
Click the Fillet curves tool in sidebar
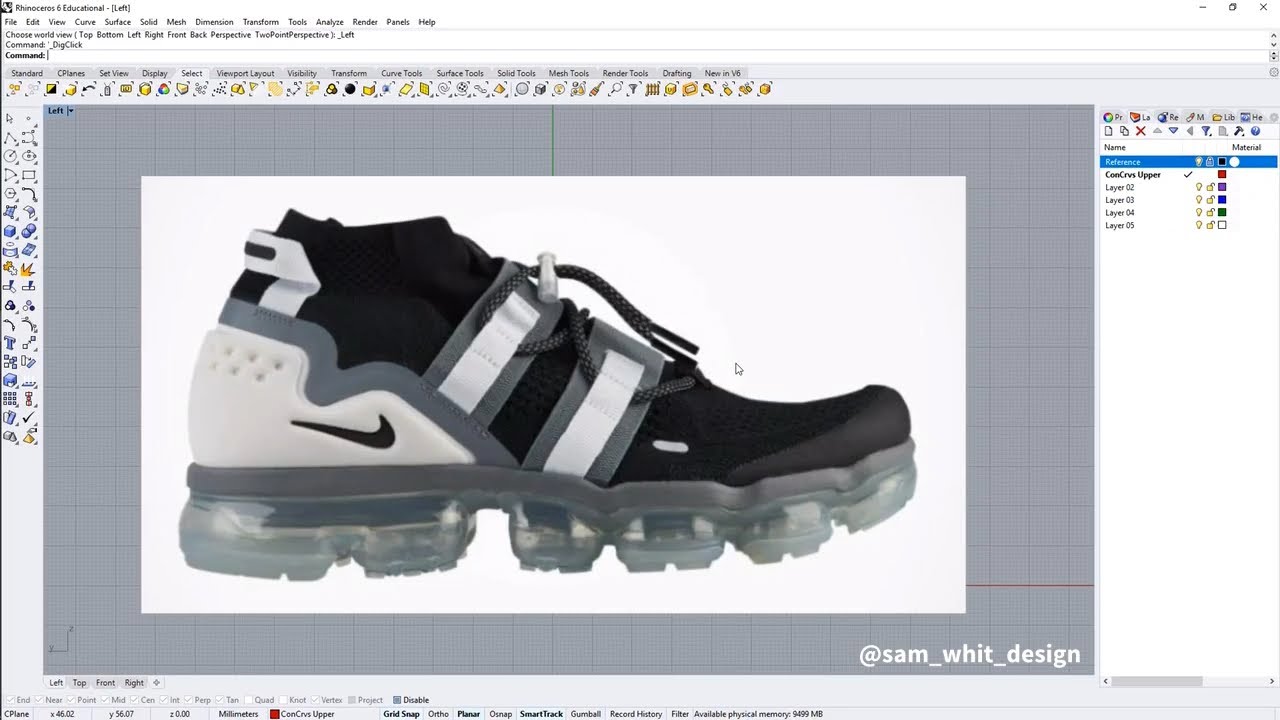pos(29,194)
